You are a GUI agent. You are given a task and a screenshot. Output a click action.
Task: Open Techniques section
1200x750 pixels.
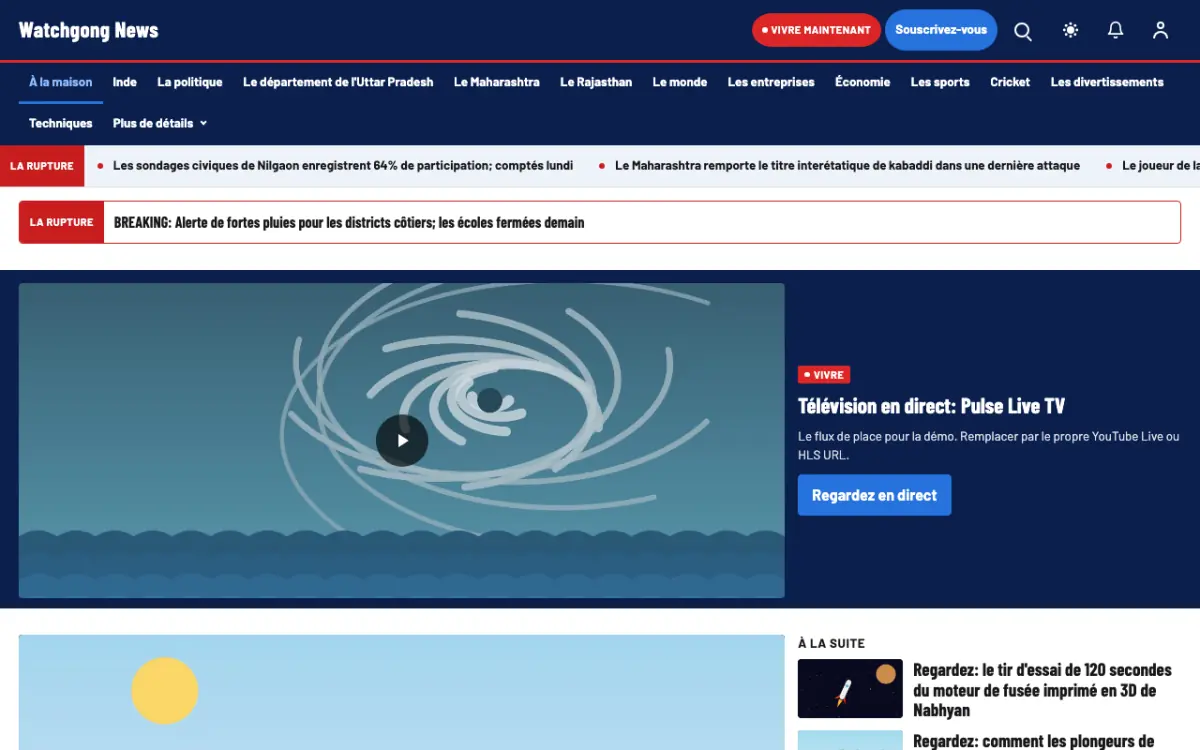61,123
